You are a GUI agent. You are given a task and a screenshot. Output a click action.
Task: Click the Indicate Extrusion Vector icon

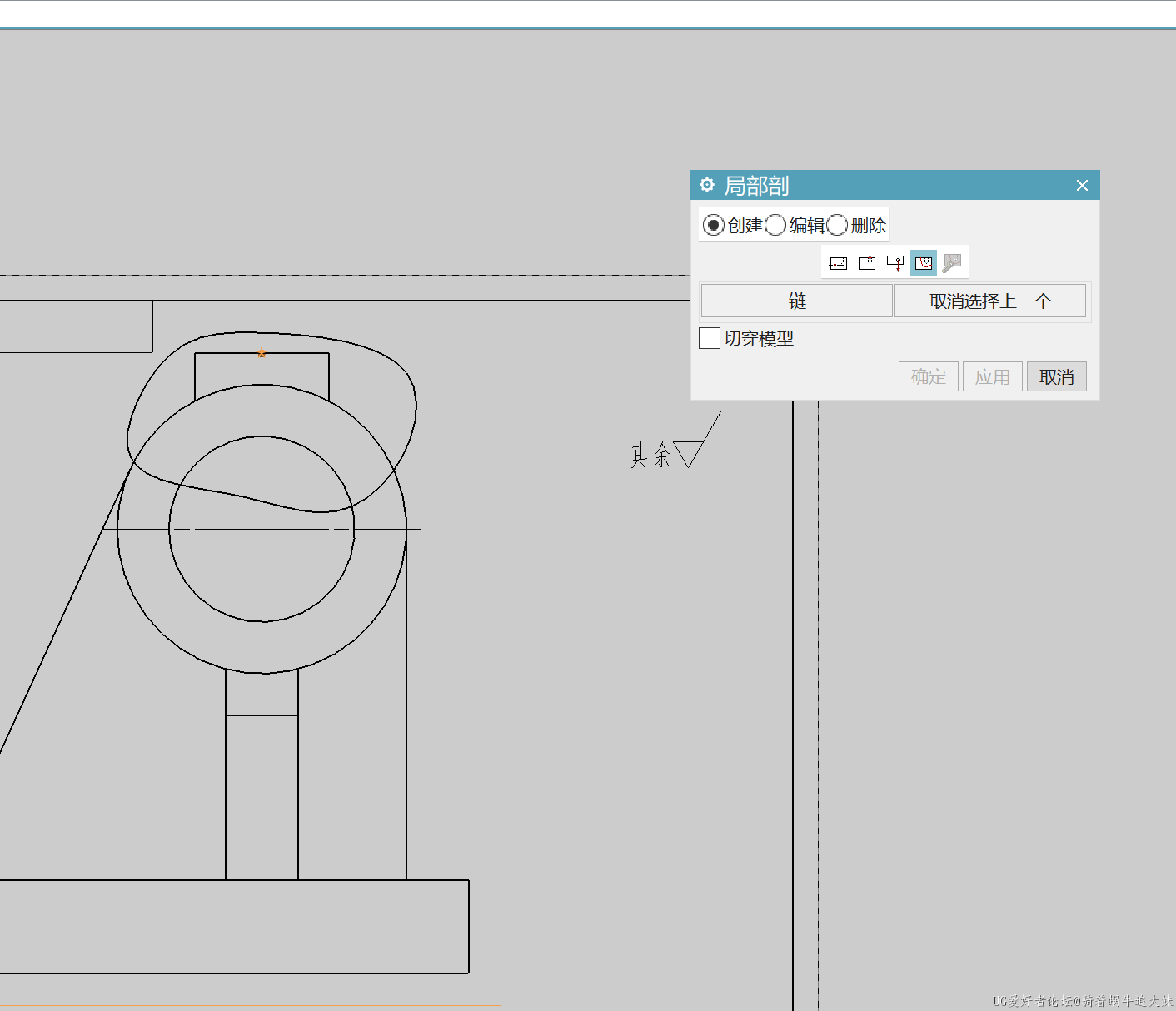[895, 263]
